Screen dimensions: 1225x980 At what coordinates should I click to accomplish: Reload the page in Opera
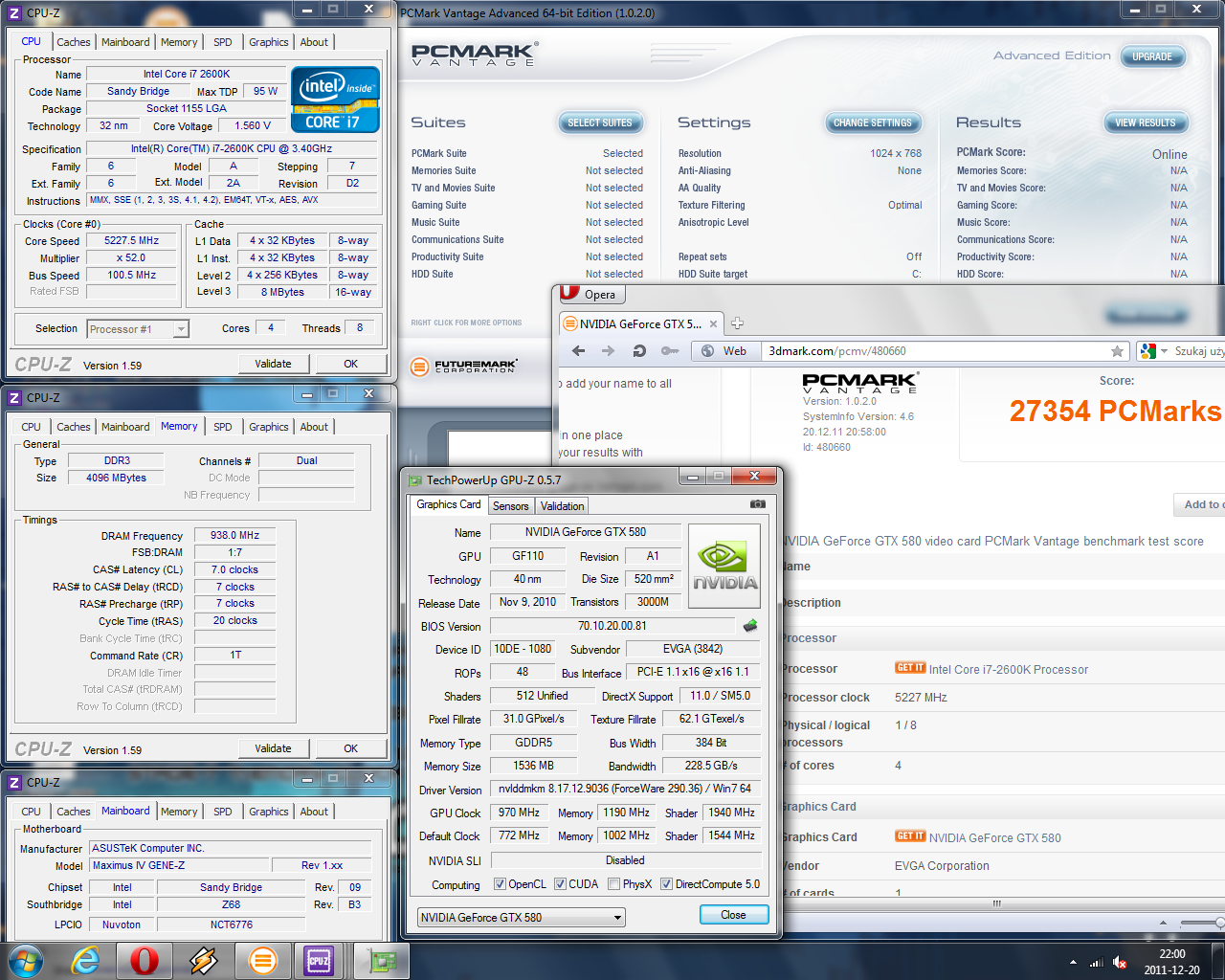[639, 351]
